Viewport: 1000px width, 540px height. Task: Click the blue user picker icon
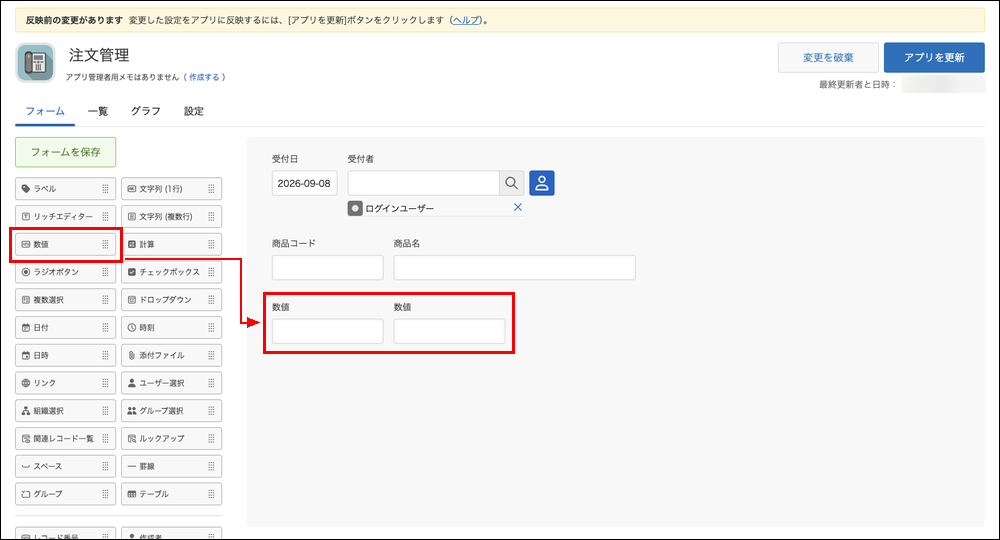pos(541,183)
